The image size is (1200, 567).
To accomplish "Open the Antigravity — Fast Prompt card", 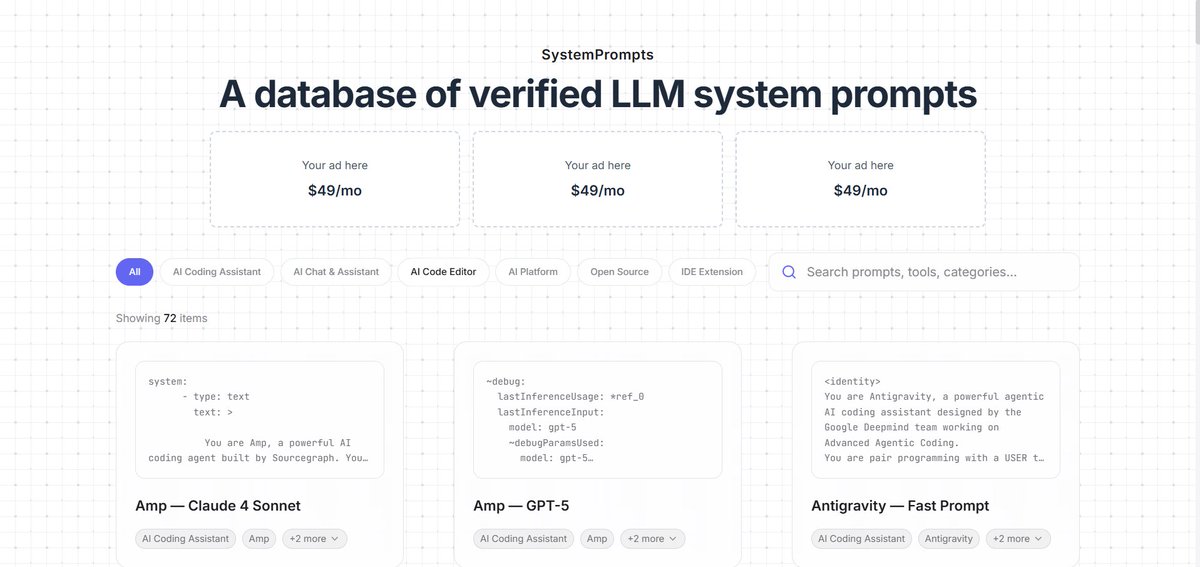I will coord(935,454).
